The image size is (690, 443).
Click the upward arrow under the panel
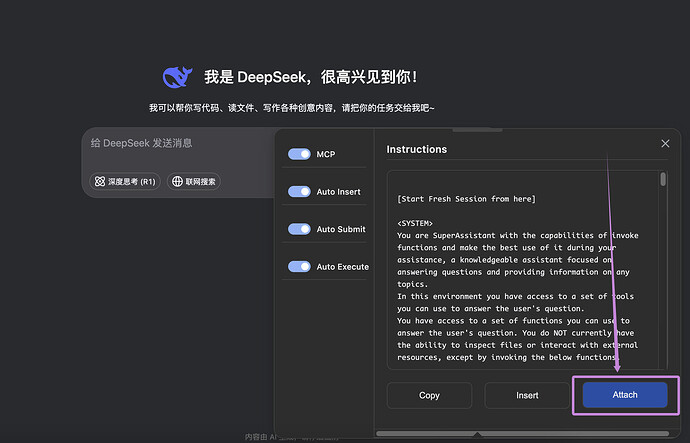477,435
